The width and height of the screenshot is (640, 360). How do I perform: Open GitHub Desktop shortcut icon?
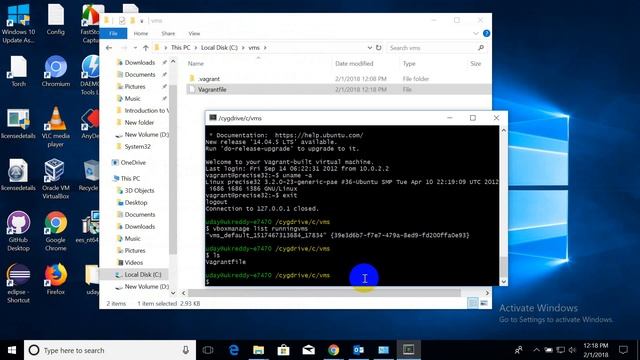tap(18, 231)
